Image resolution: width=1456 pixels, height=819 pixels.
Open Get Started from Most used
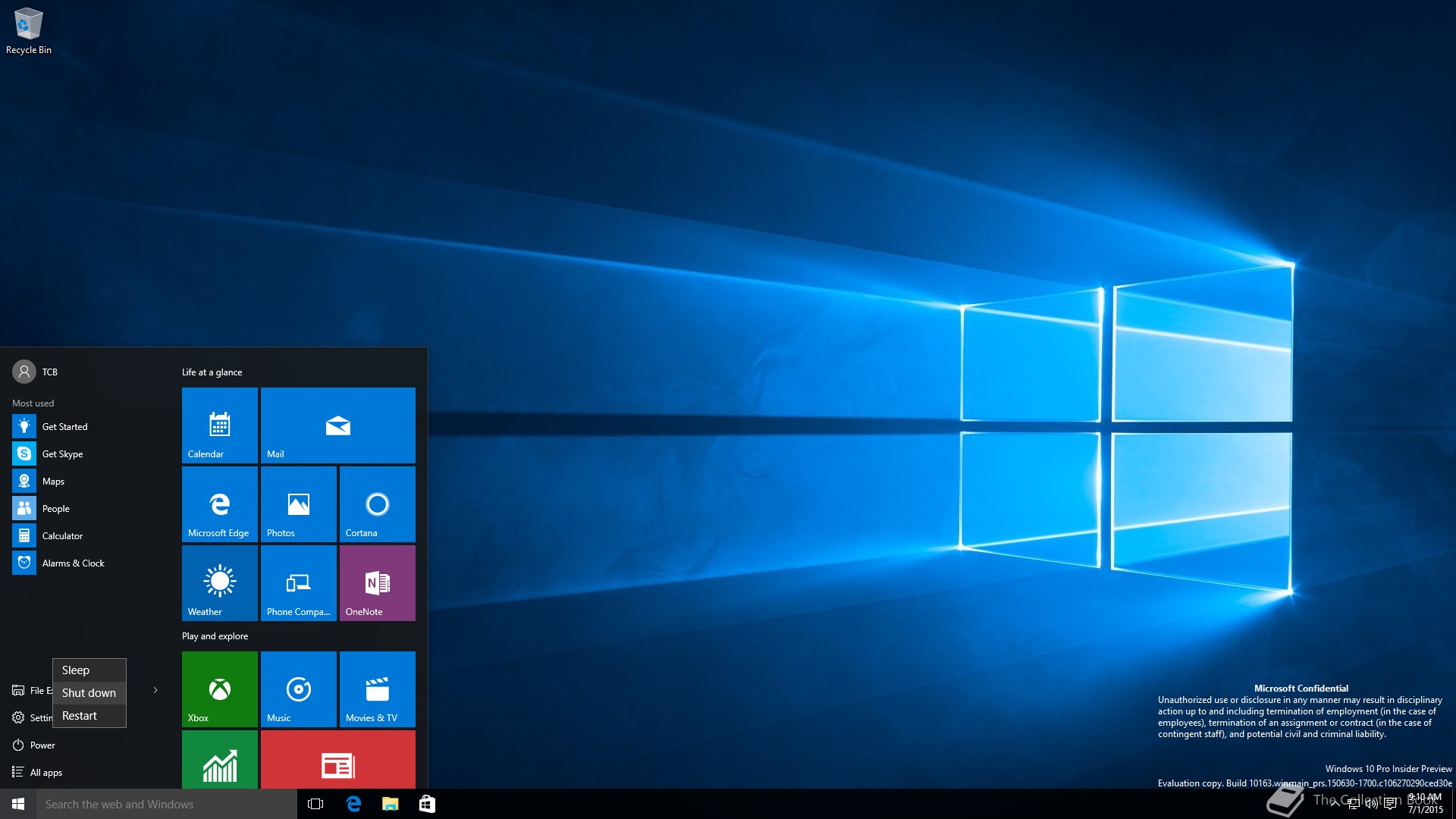click(x=87, y=426)
